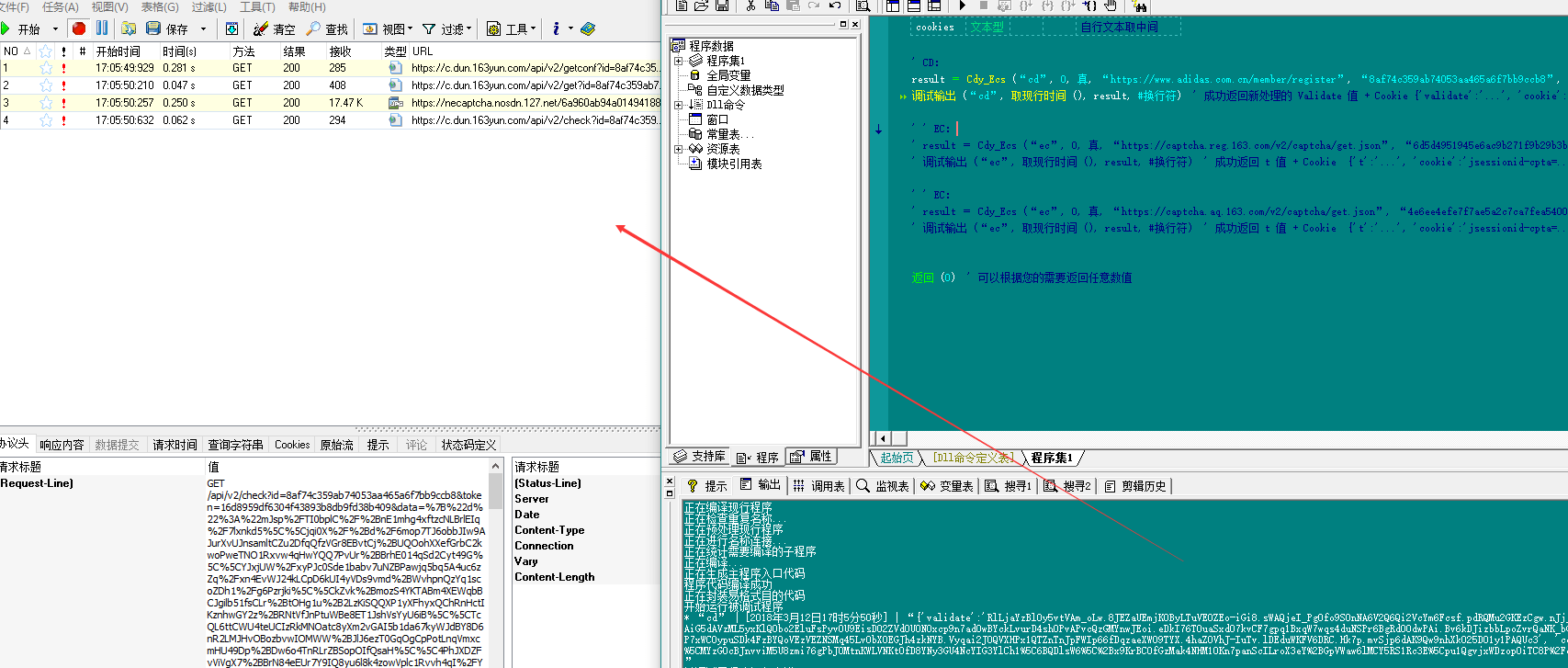Click the red stop recording icon

click(79, 28)
